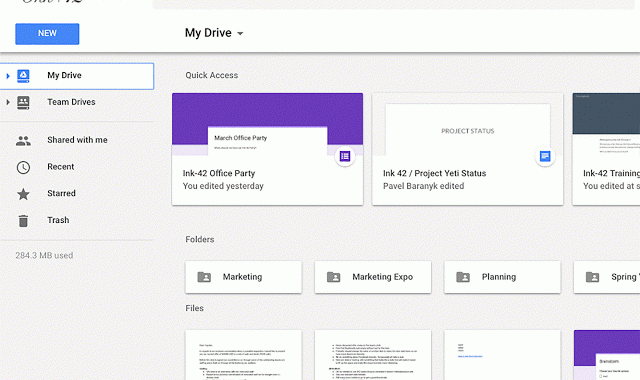This screenshot has height=380, width=640.
Task: Click the shared folder icon for Marketing
Action: pyautogui.click(x=204, y=277)
